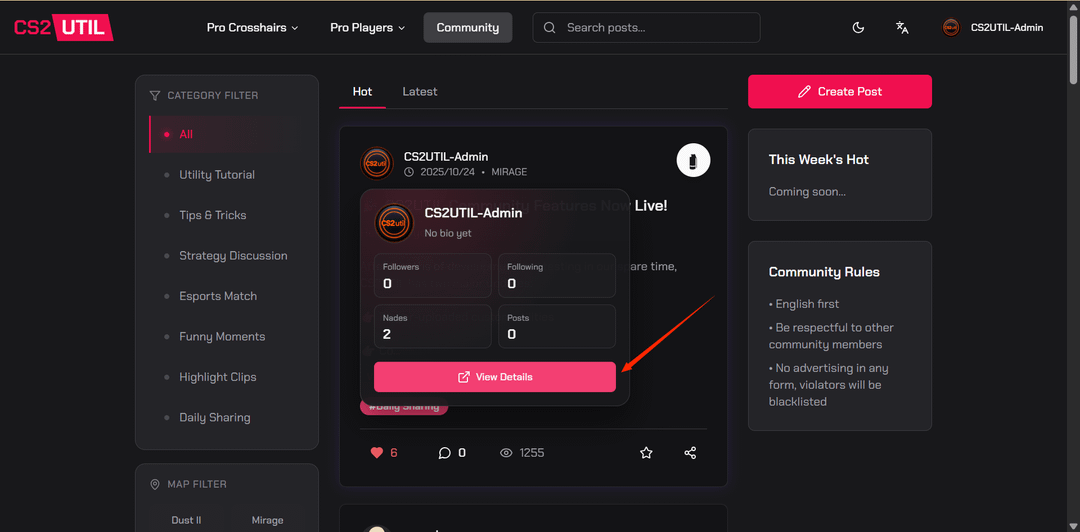Toggle dark mode moon icon
Viewport: 1080px width, 532px height.
[x=858, y=28]
